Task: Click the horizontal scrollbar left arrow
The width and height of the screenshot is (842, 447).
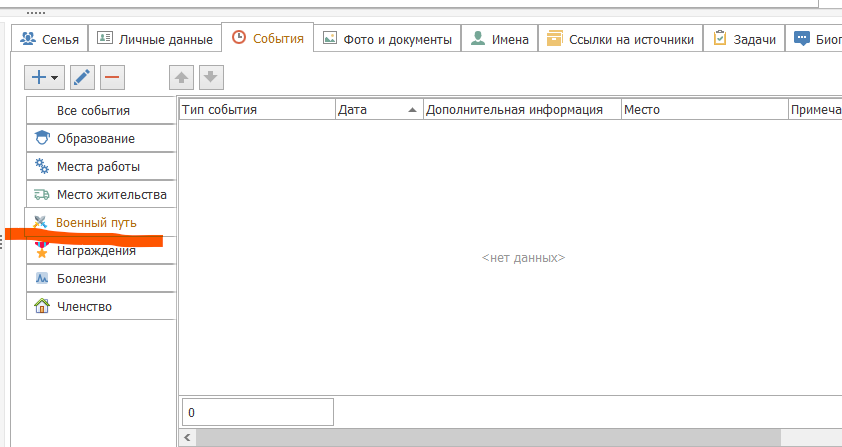Action: (185, 438)
